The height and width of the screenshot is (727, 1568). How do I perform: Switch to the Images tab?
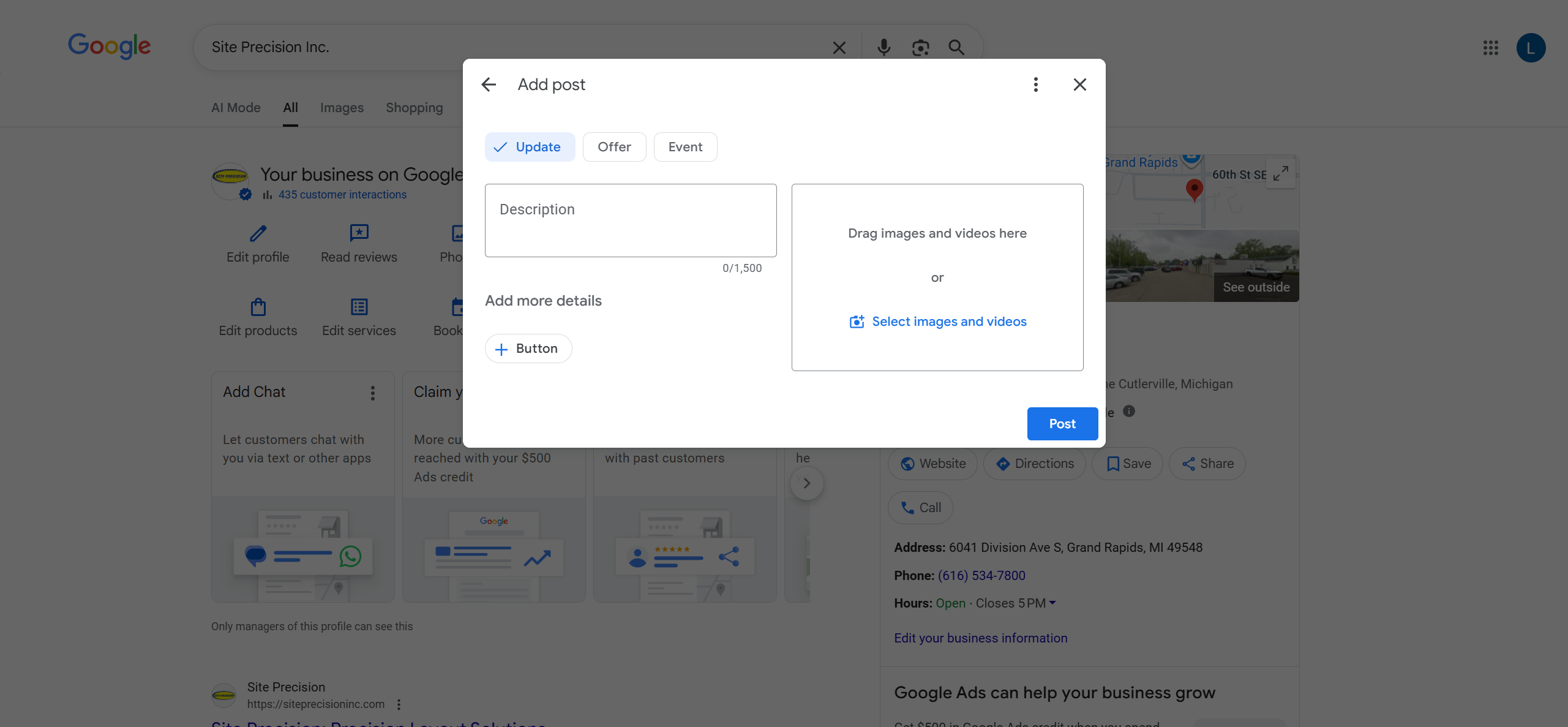tap(342, 108)
